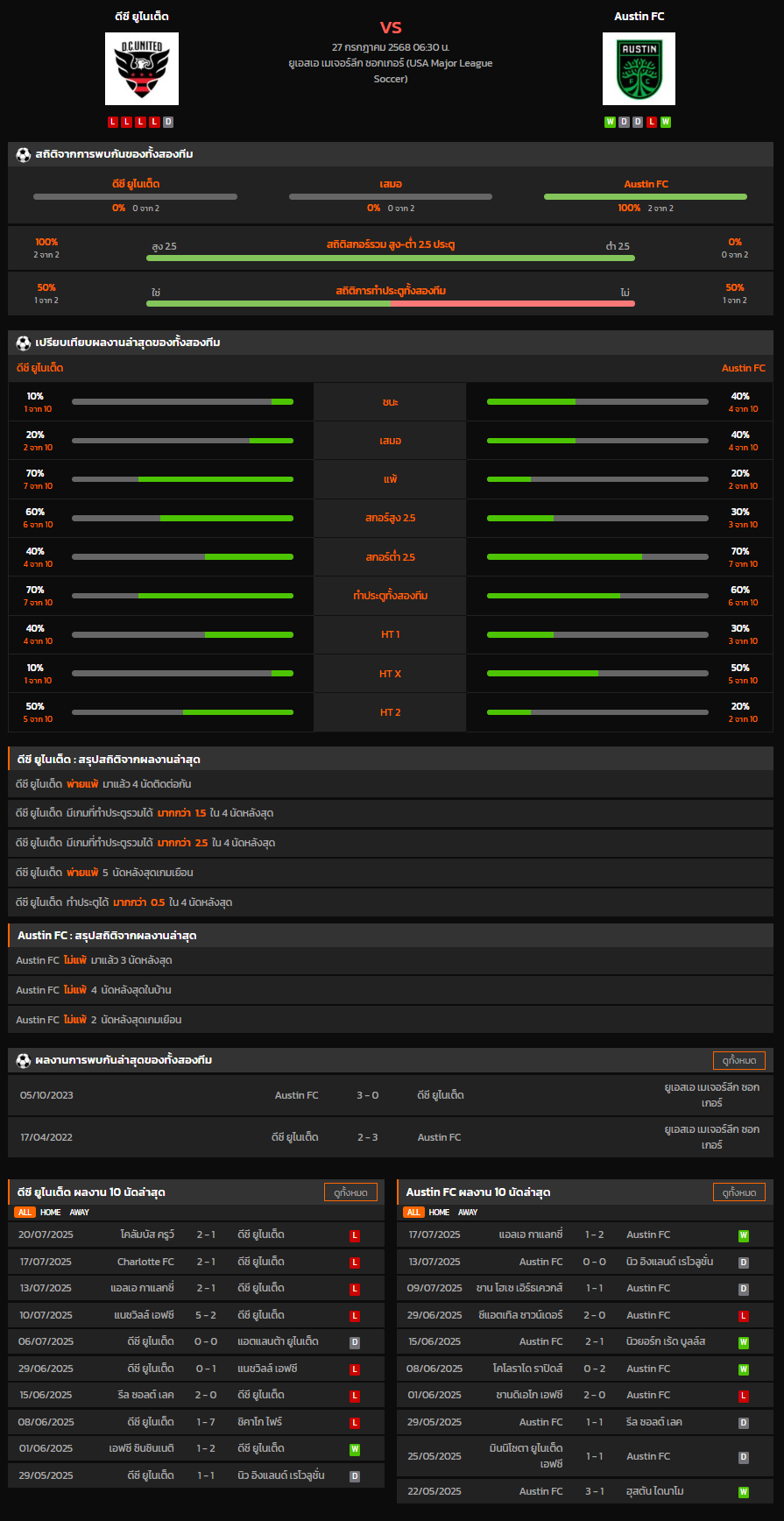Click the สถิติการทำประตูทั้งสองทีม green-red bar
The width and height of the screenshot is (784, 1521).
[391, 303]
